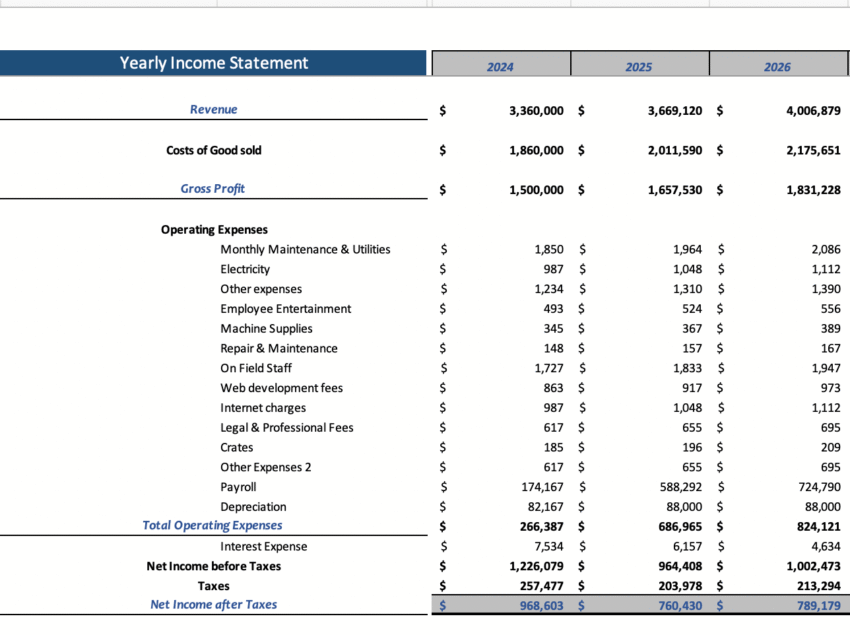Click the Operating Expenses heading
850x635 pixels.
pyautogui.click(x=213, y=229)
